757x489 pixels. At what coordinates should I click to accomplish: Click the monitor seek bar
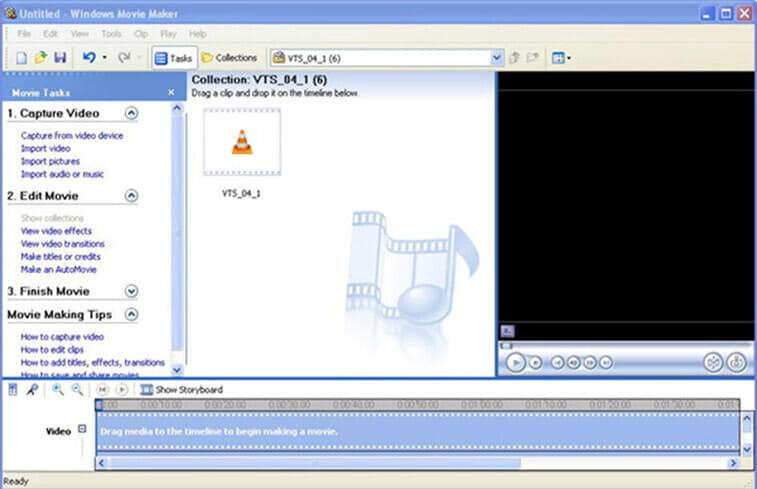tap(626, 346)
